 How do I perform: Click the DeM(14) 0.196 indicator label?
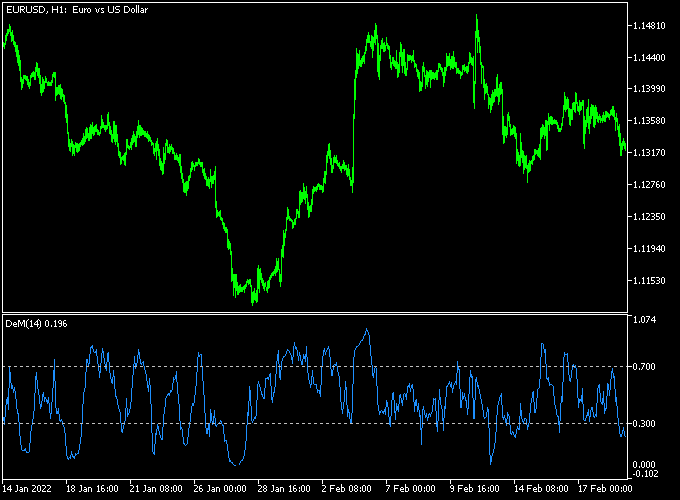point(36,324)
